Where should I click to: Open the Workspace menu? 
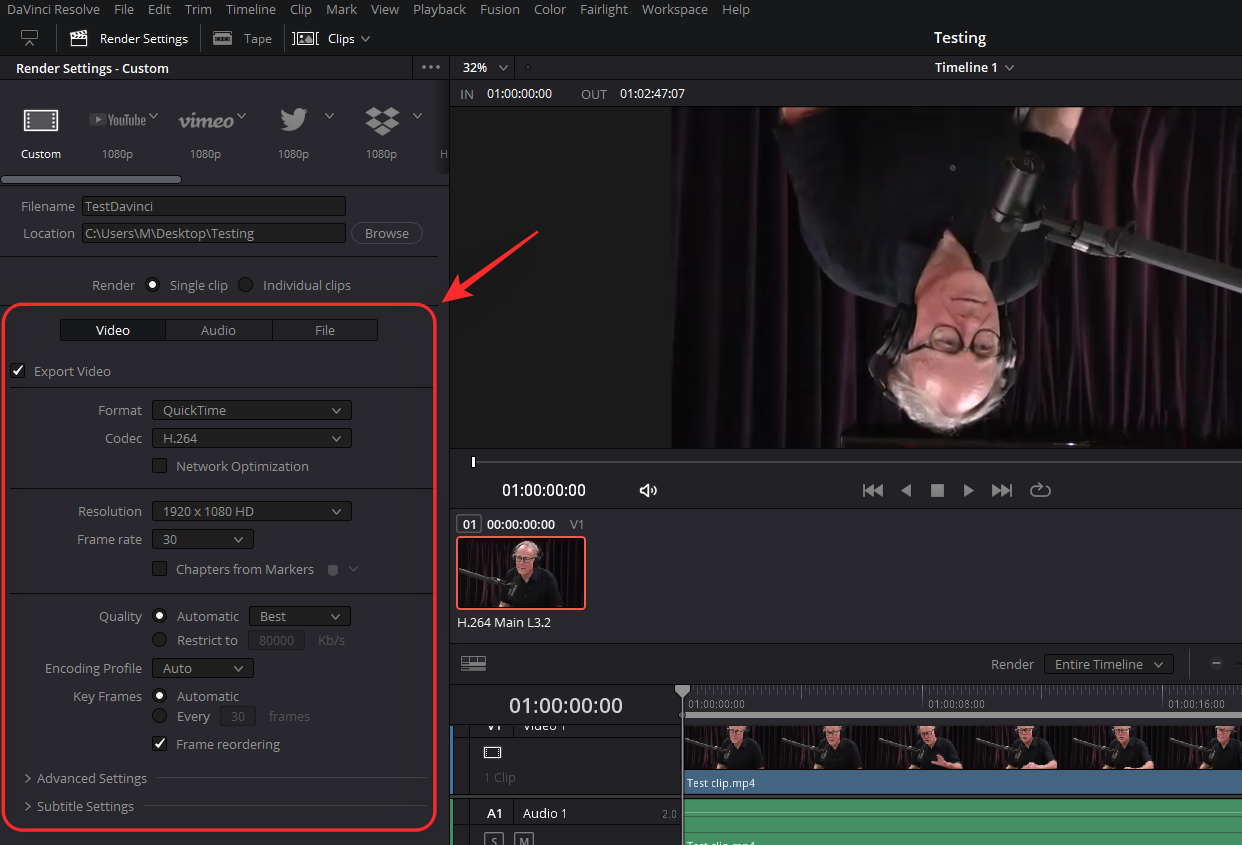click(x=675, y=9)
